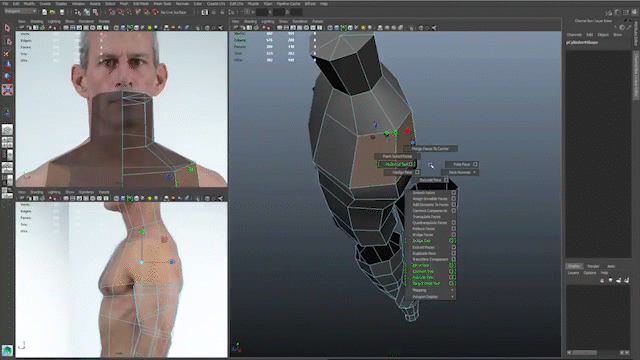Image resolution: width=640 pixels, height=360 pixels.
Task: Toggle the Make Live magnet beside No Live Surface
Action: (155, 12)
